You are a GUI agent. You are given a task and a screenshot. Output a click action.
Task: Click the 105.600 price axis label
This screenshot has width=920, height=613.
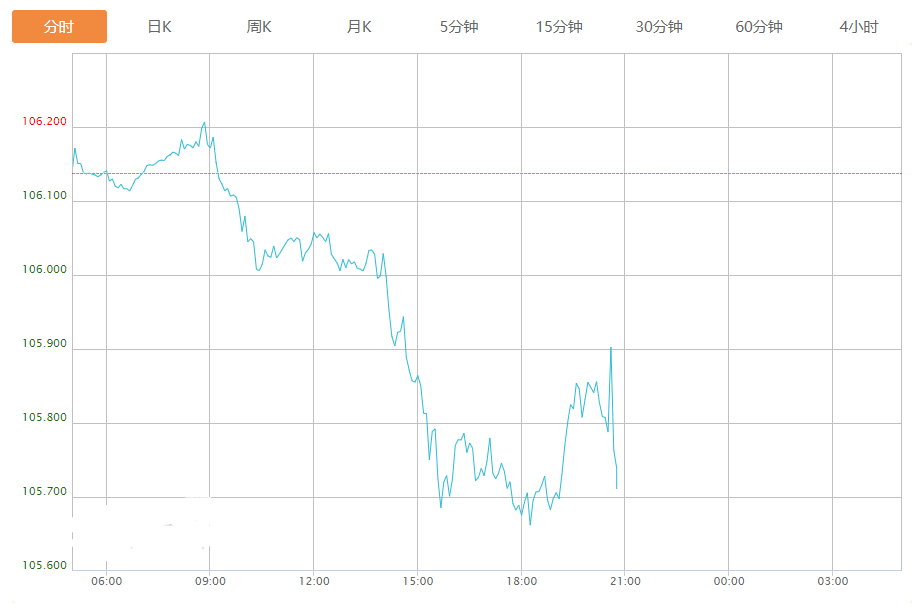44,566
